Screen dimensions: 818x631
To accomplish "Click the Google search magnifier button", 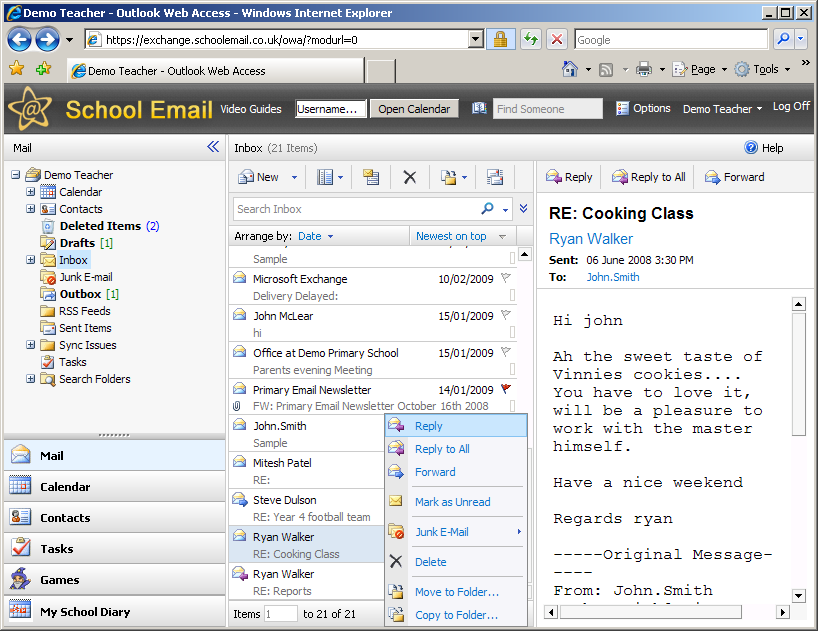I will (x=783, y=40).
